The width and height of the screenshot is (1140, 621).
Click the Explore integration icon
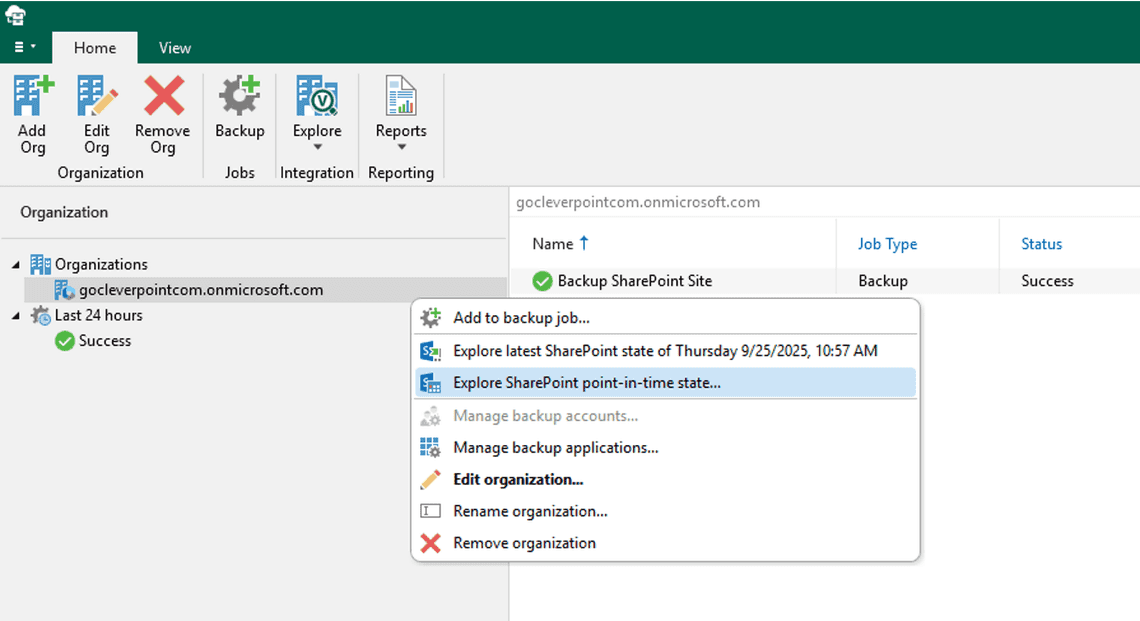317,100
